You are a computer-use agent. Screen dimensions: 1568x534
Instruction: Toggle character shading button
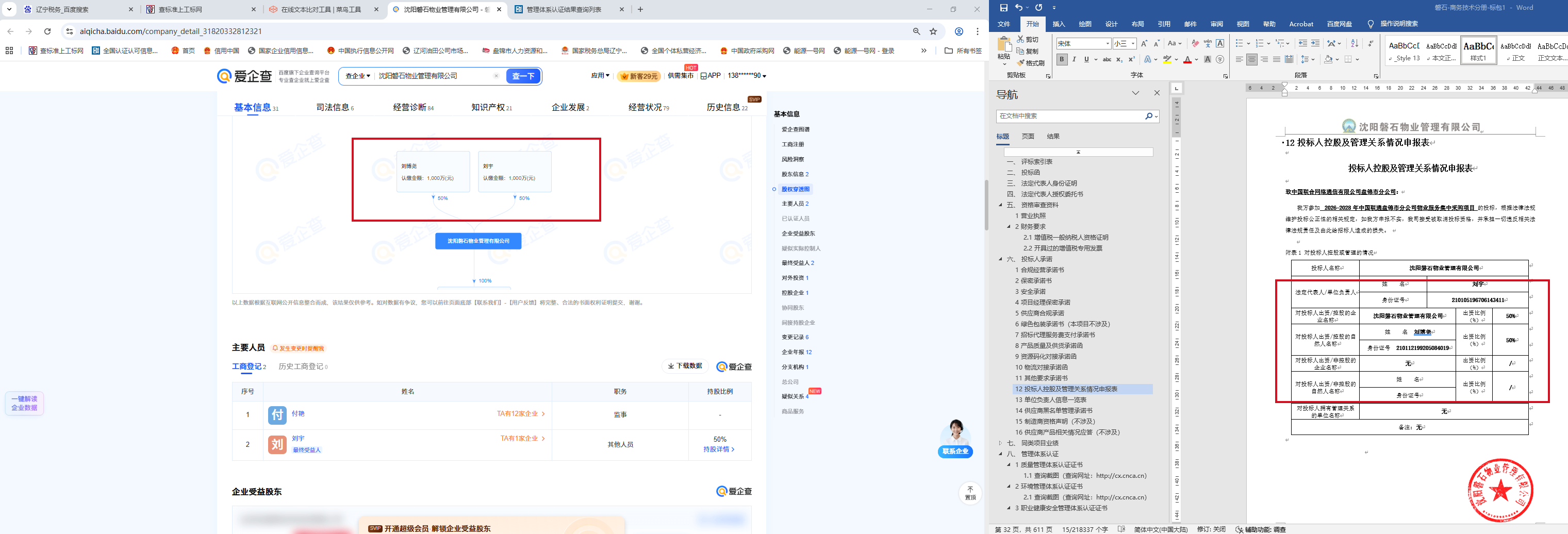pos(1208,60)
